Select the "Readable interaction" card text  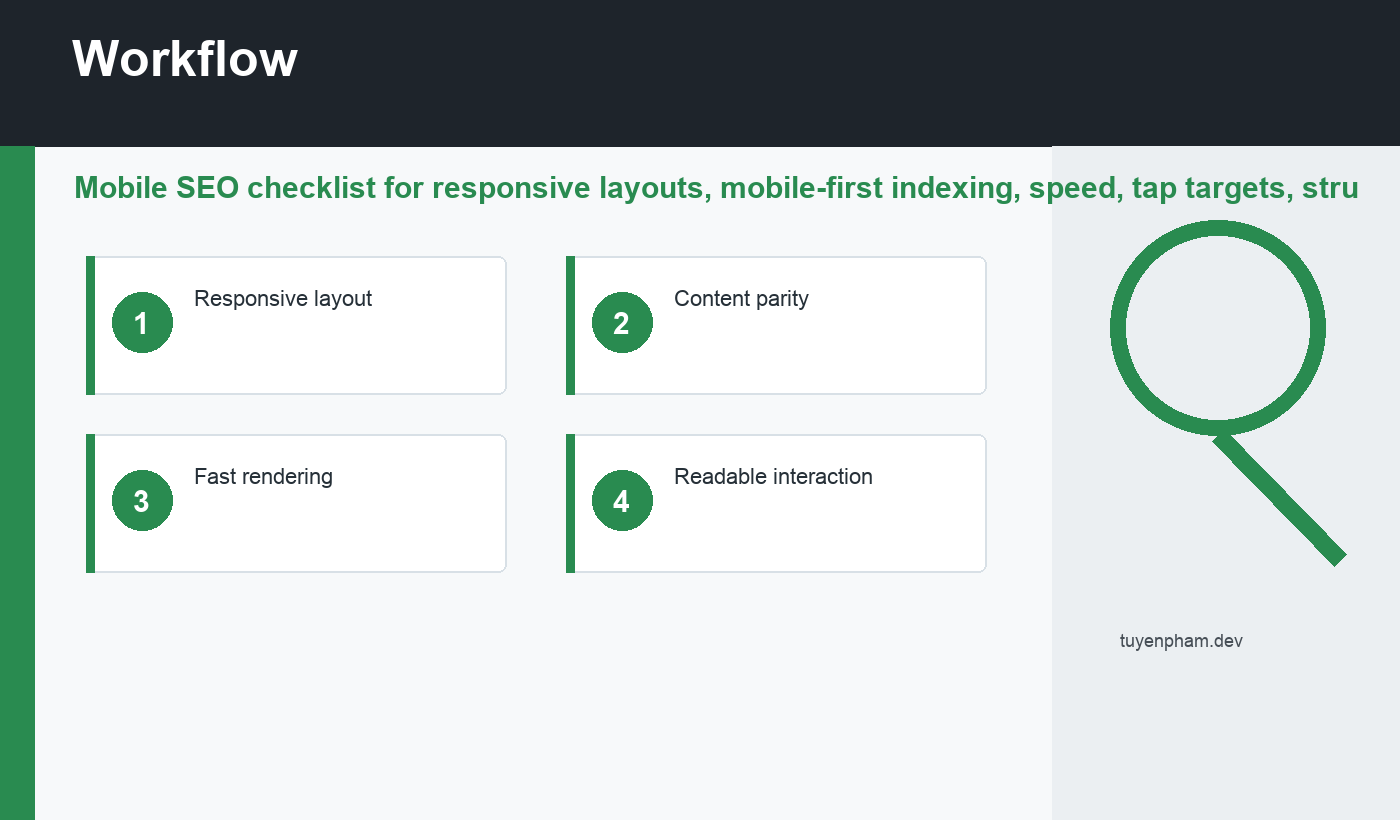pos(773,476)
